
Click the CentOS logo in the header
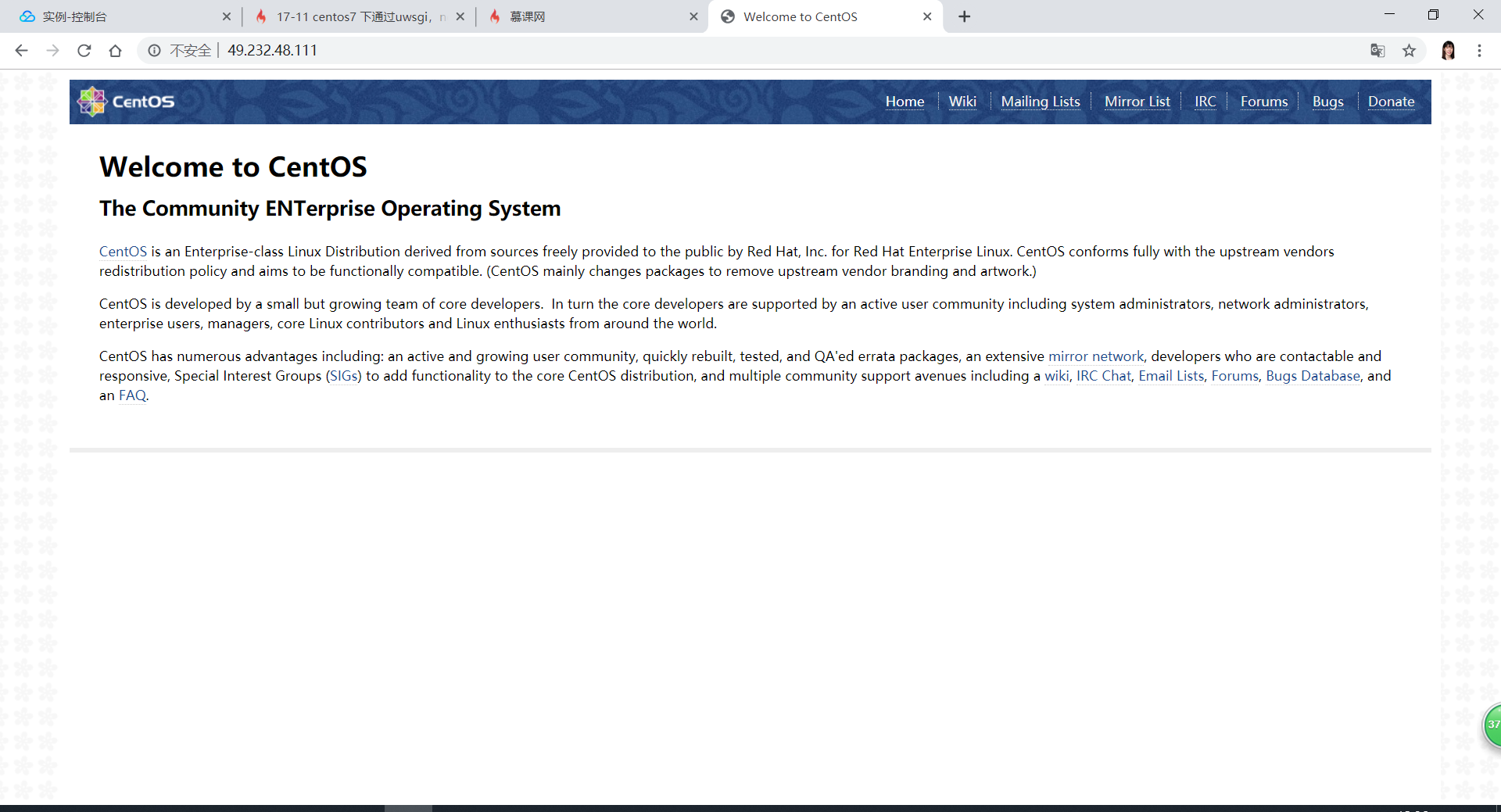pos(126,102)
